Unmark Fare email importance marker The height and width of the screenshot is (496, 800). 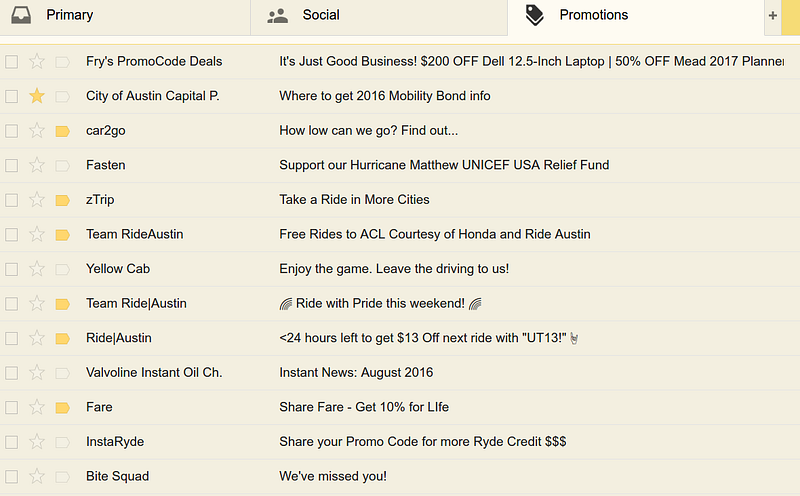pyautogui.click(x=62, y=408)
